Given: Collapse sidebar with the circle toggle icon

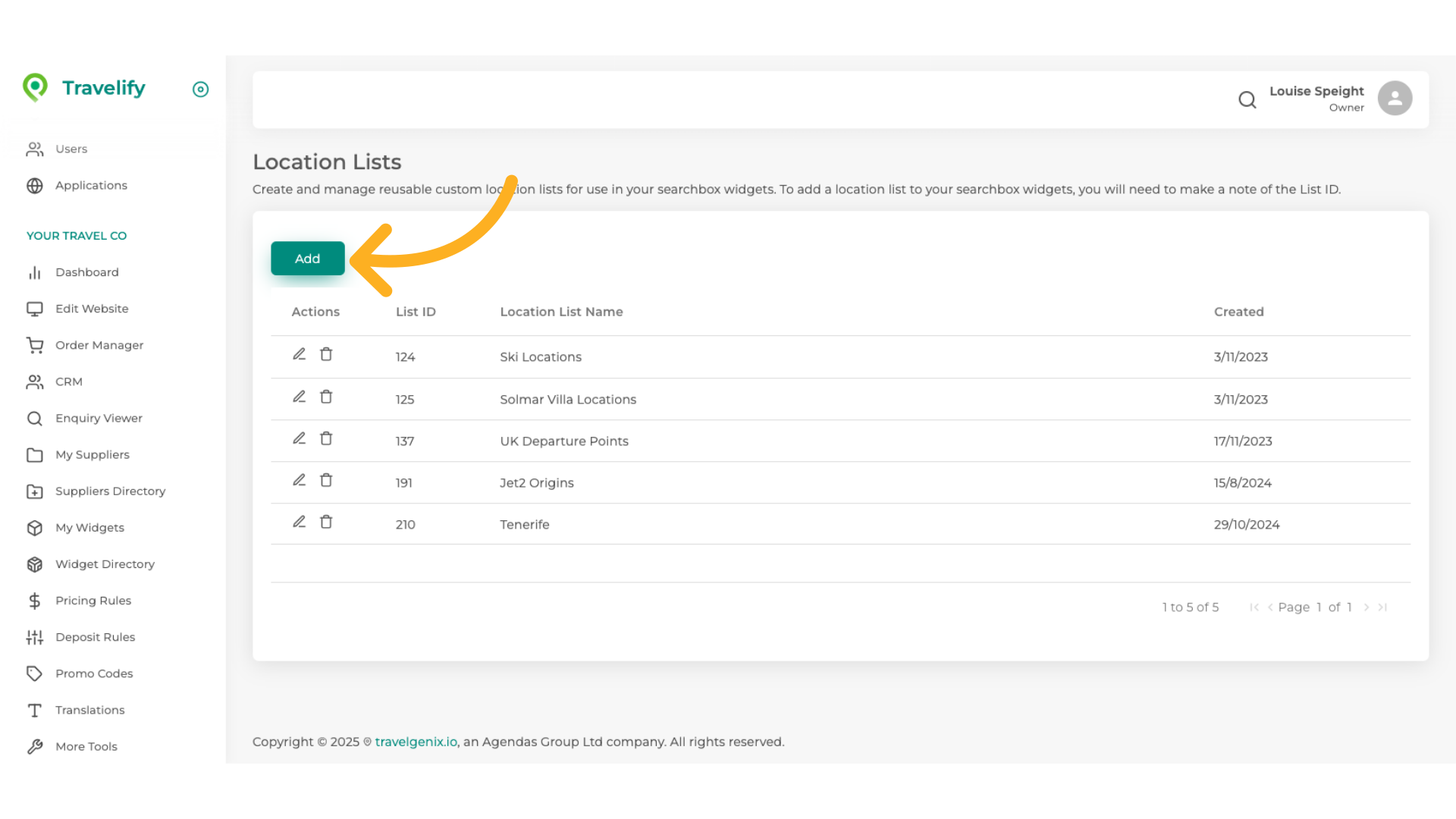Looking at the screenshot, I should tap(200, 89).
